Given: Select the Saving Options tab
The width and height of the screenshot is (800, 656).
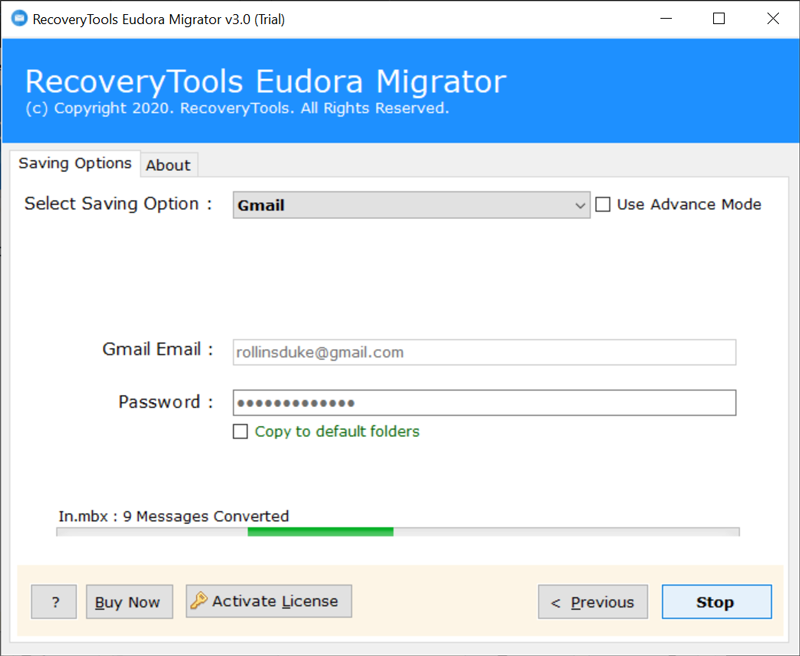Looking at the screenshot, I should click(x=75, y=163).
